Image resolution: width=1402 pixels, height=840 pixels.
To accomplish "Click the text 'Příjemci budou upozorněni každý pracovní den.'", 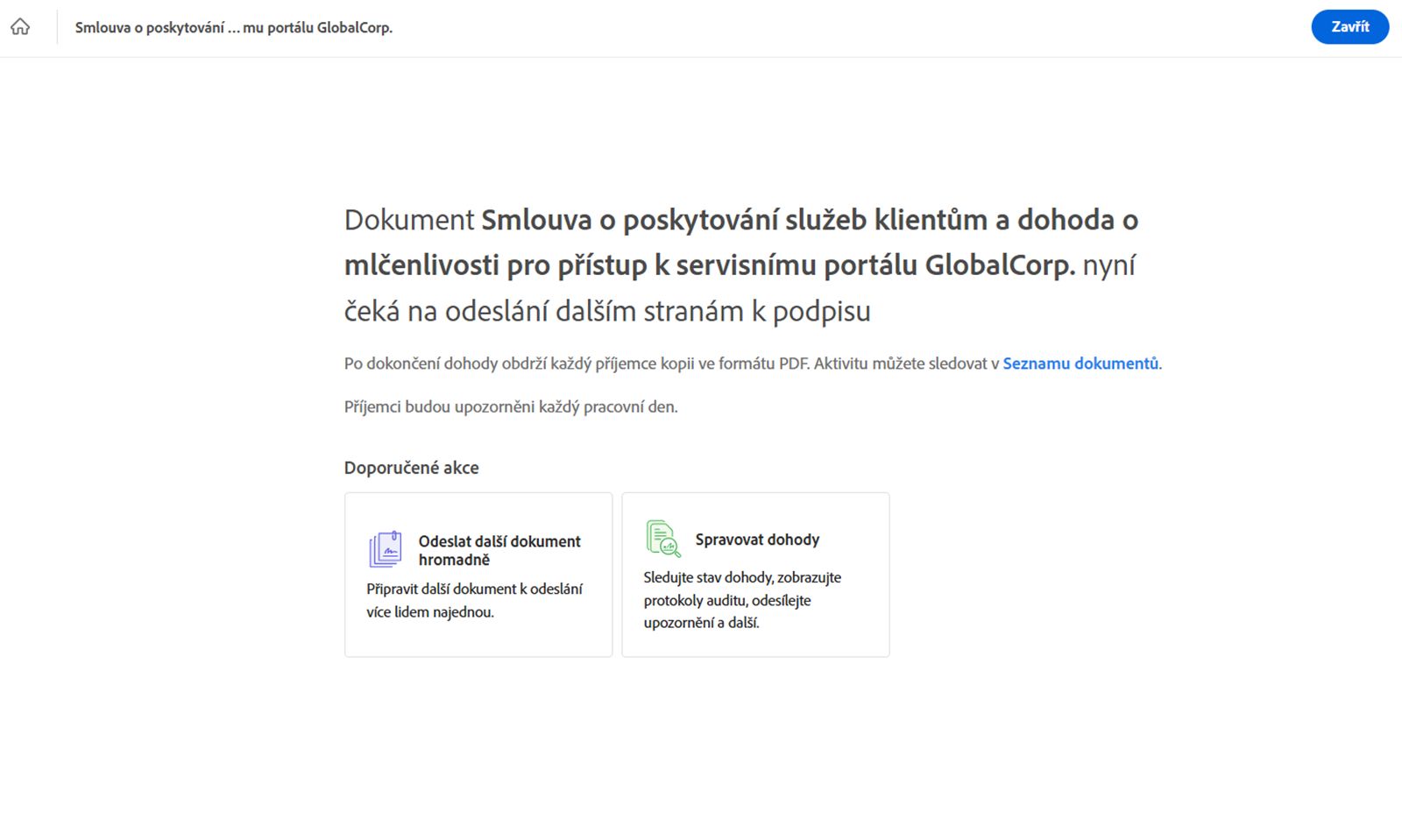I will [511, 406].
